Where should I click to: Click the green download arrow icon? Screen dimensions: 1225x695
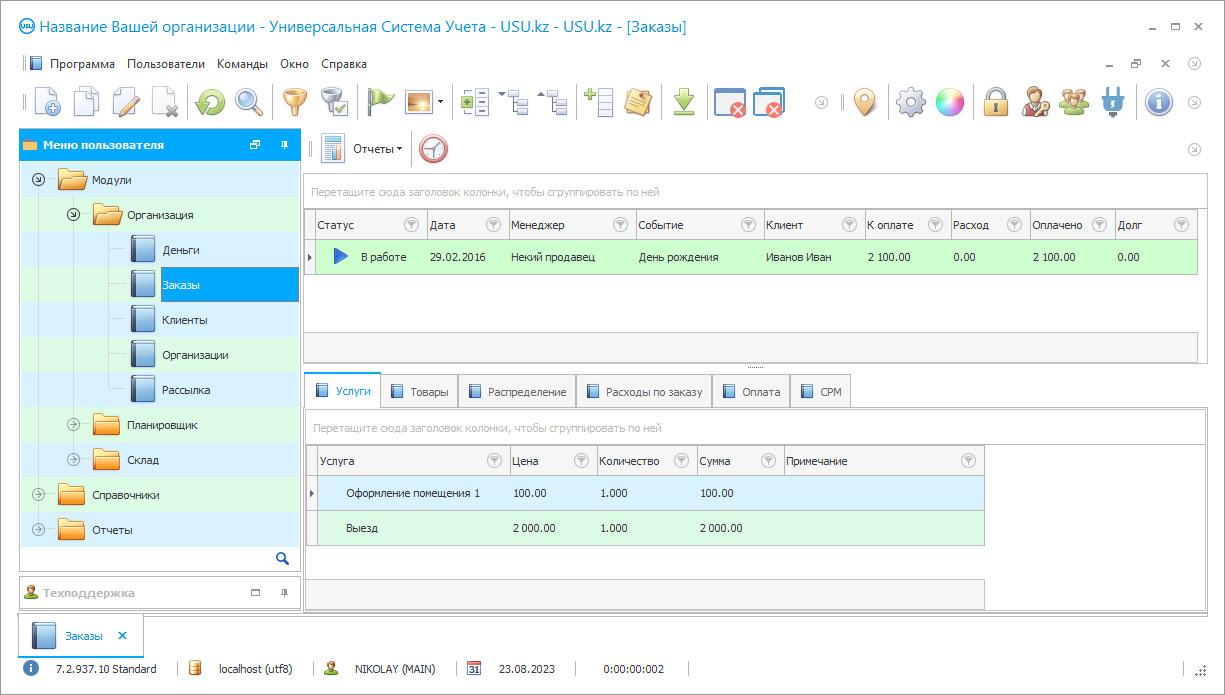click(684, 102)
